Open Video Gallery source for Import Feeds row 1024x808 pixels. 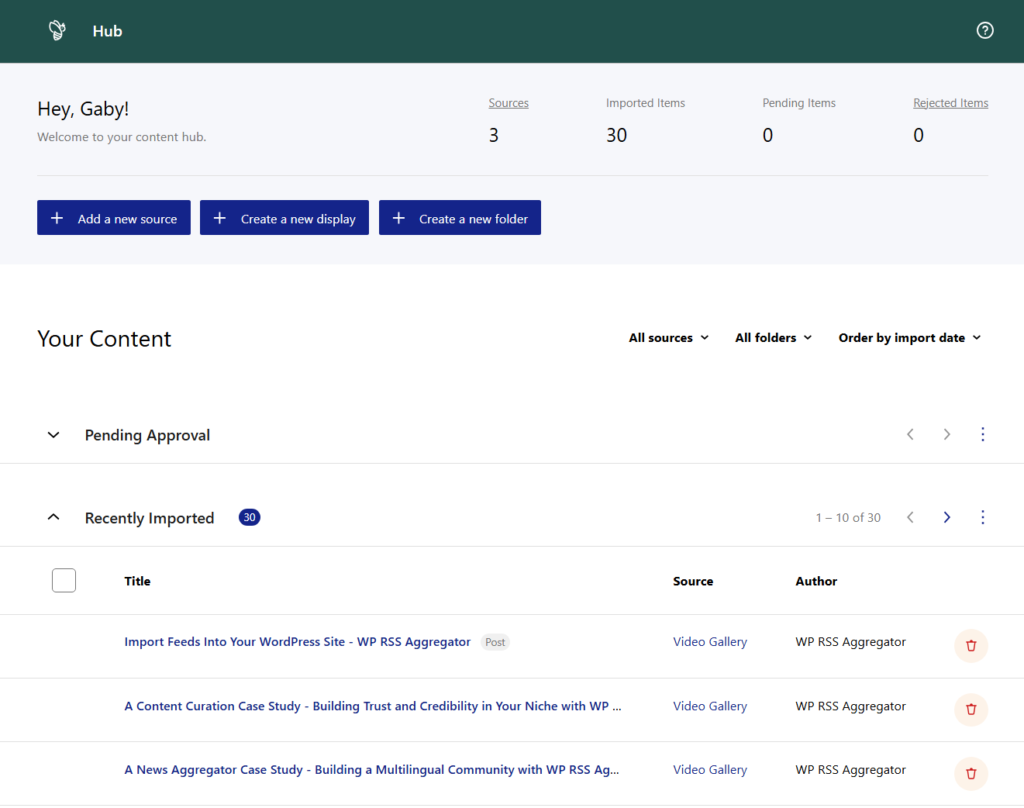(710, 642)
